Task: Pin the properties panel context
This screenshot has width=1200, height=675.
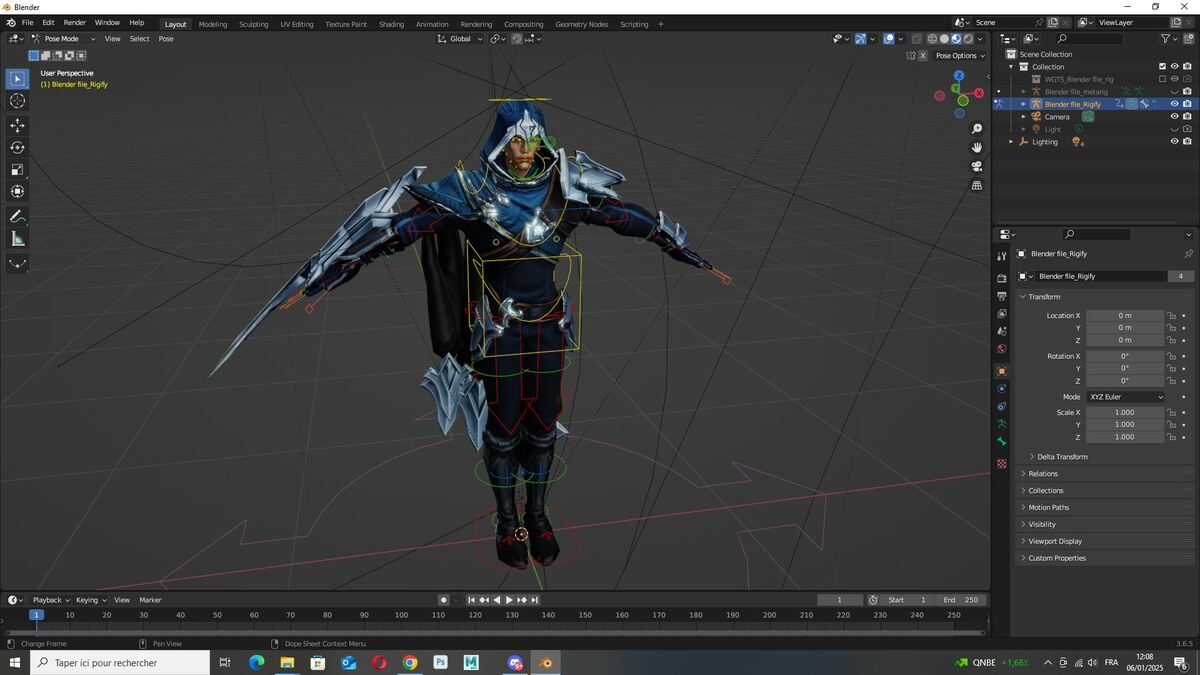Action: (1188, 254)
